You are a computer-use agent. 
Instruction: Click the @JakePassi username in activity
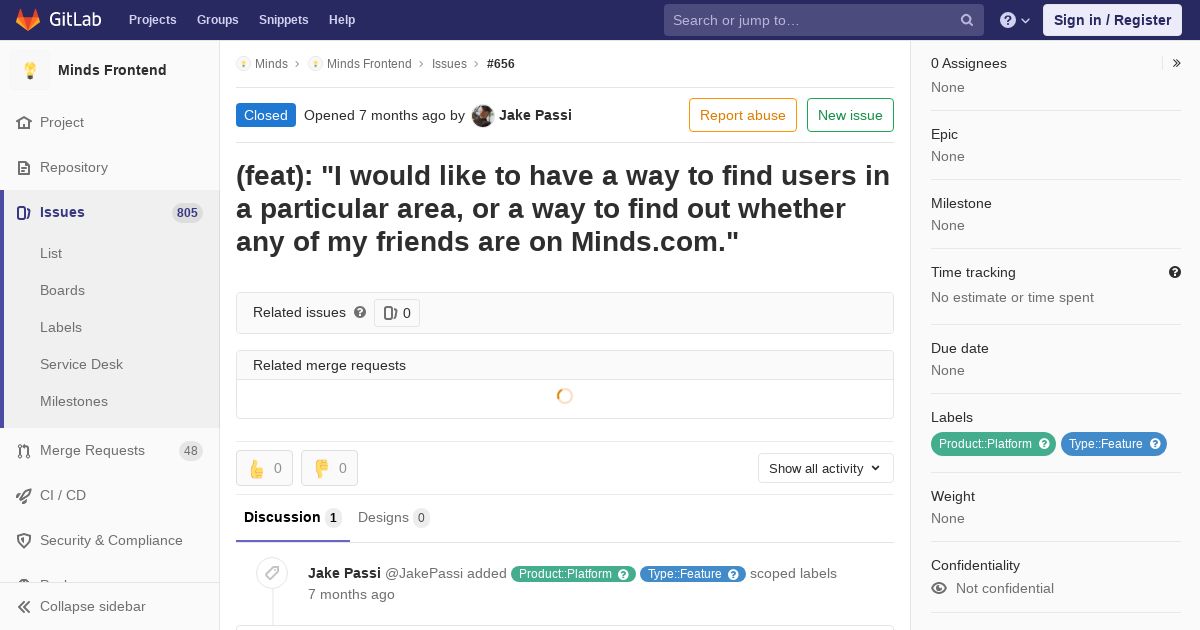point(424,573)
